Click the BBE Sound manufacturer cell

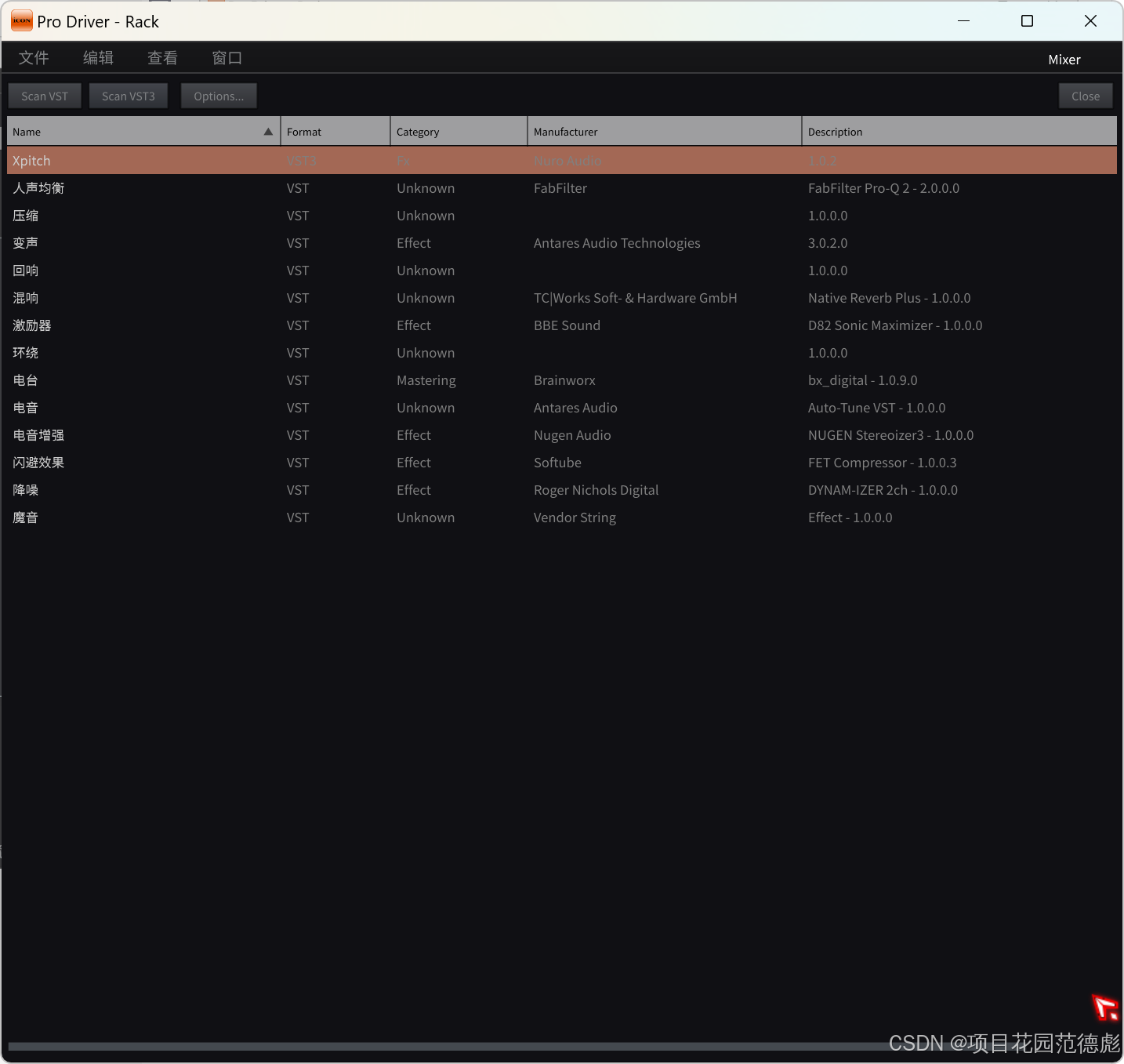tap(567, 325)
